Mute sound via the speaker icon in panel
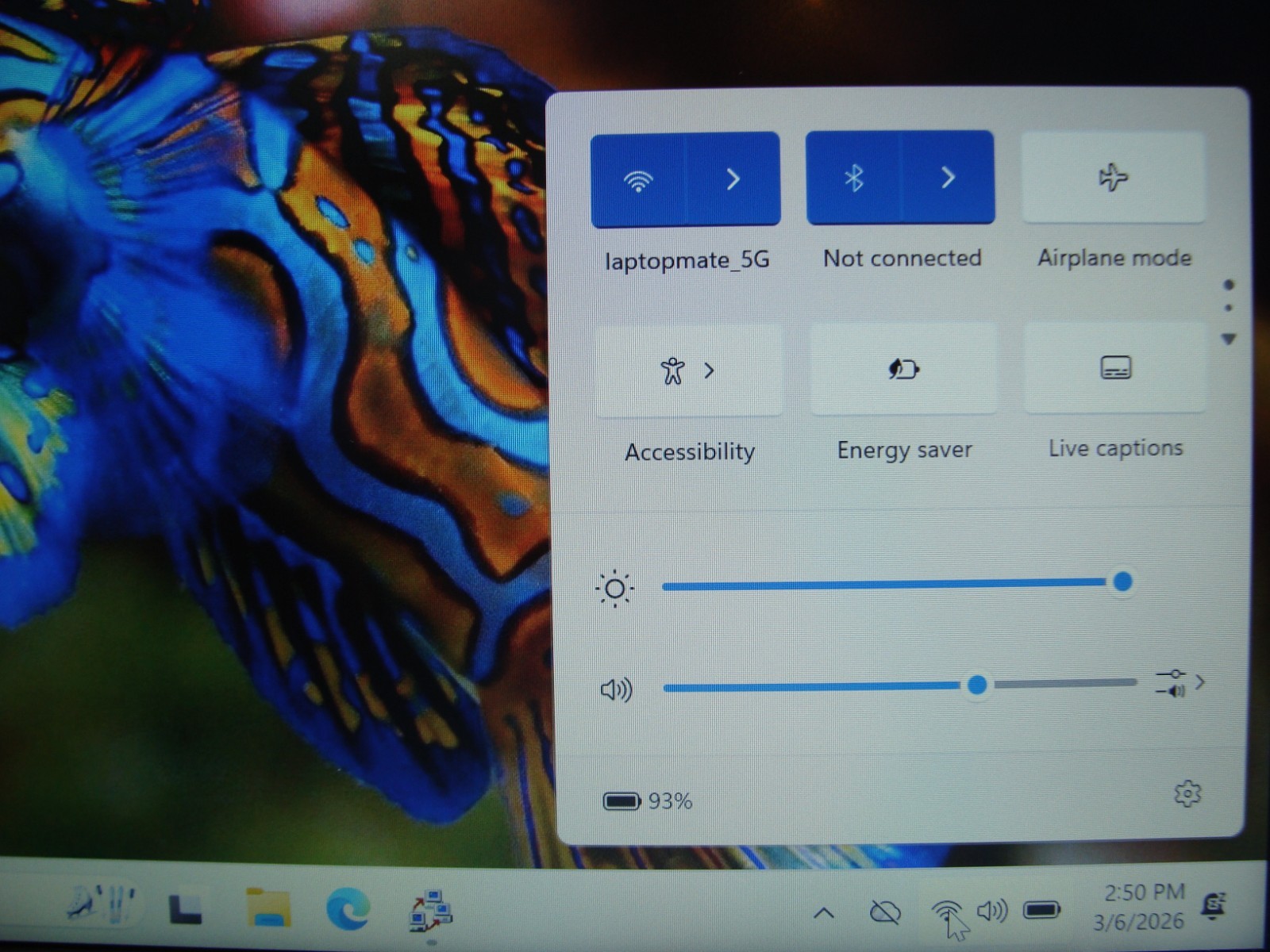The image size is (1270, 952). pyautogui.click(x=616, y=689)
